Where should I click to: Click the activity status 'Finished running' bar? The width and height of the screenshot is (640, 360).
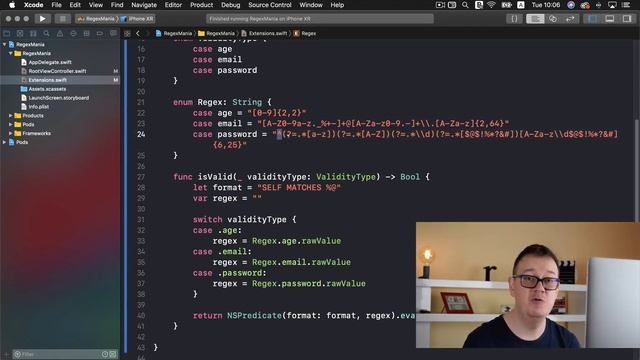(x=320, y=19)
